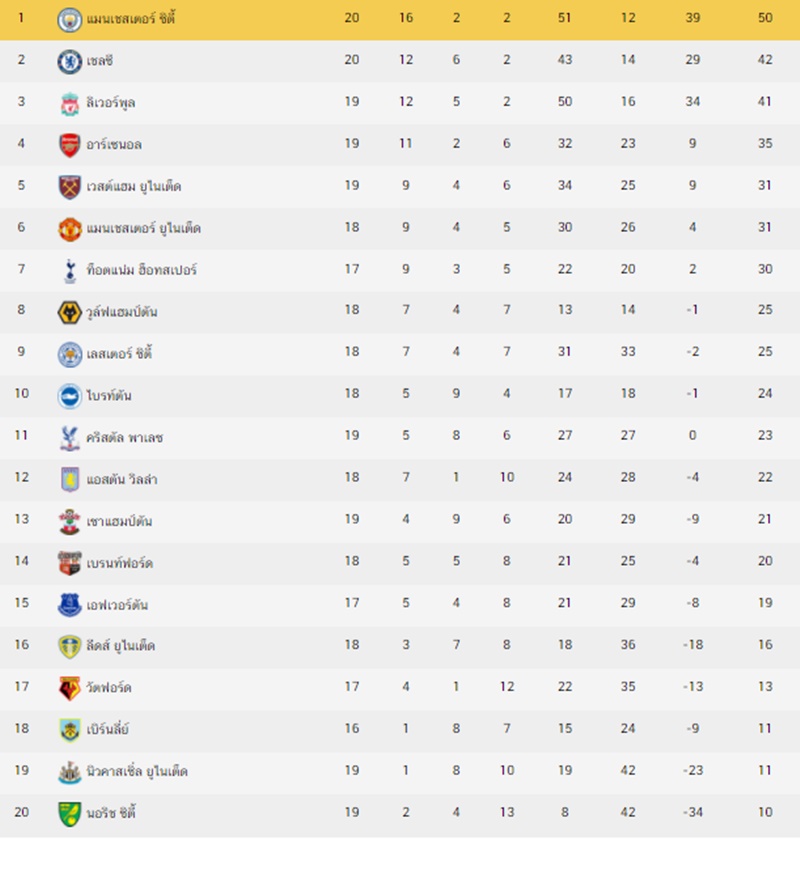Click the Brighton seagull crest
Screen dimensions: 800x873
(70, 396)
